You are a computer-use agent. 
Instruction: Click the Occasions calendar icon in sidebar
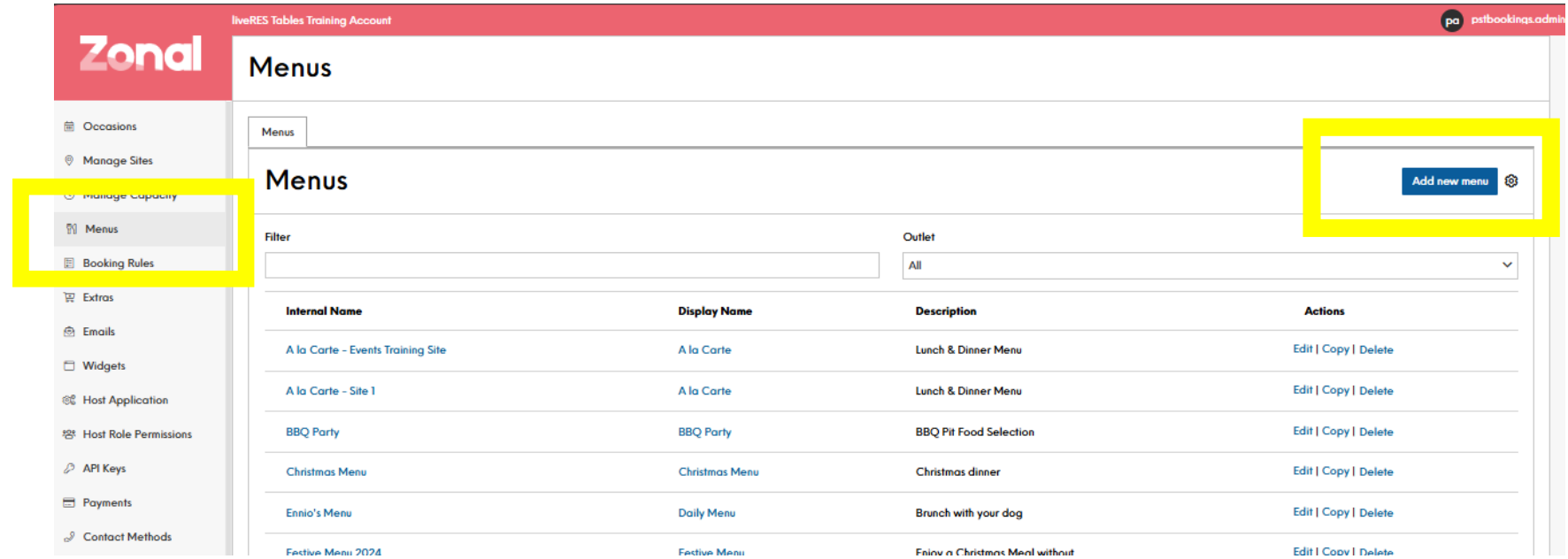69,126
